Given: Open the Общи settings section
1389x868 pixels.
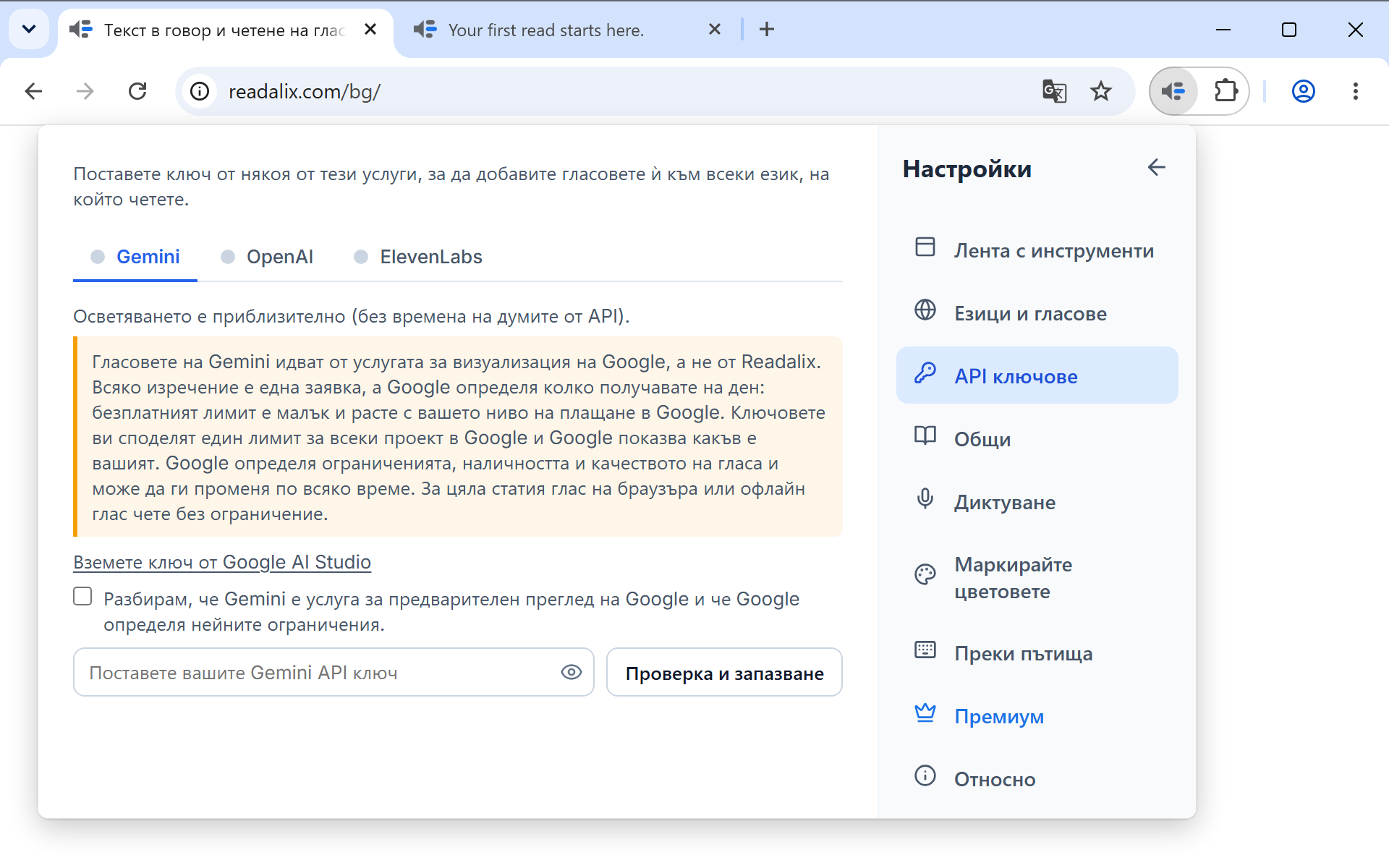Looking at the screenshot, I should 1037,439.
